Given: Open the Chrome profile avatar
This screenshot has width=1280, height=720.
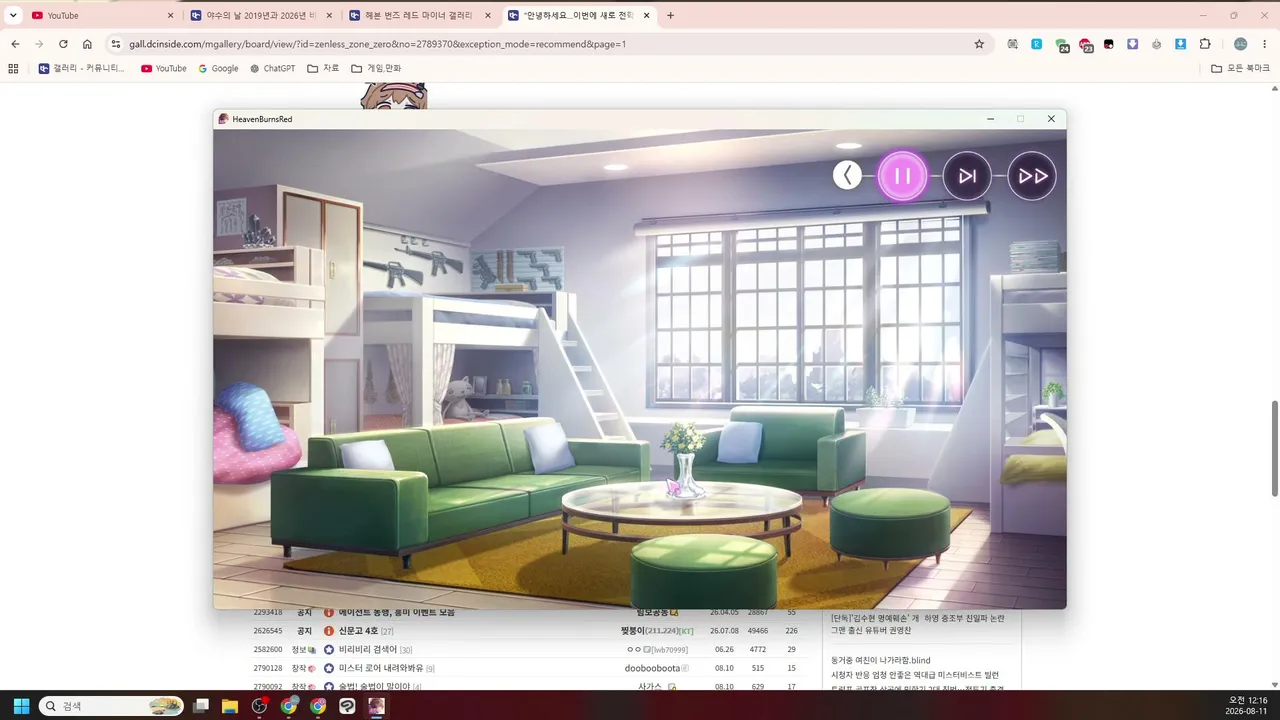Looking at the screenshot, I should point(1241,44).
